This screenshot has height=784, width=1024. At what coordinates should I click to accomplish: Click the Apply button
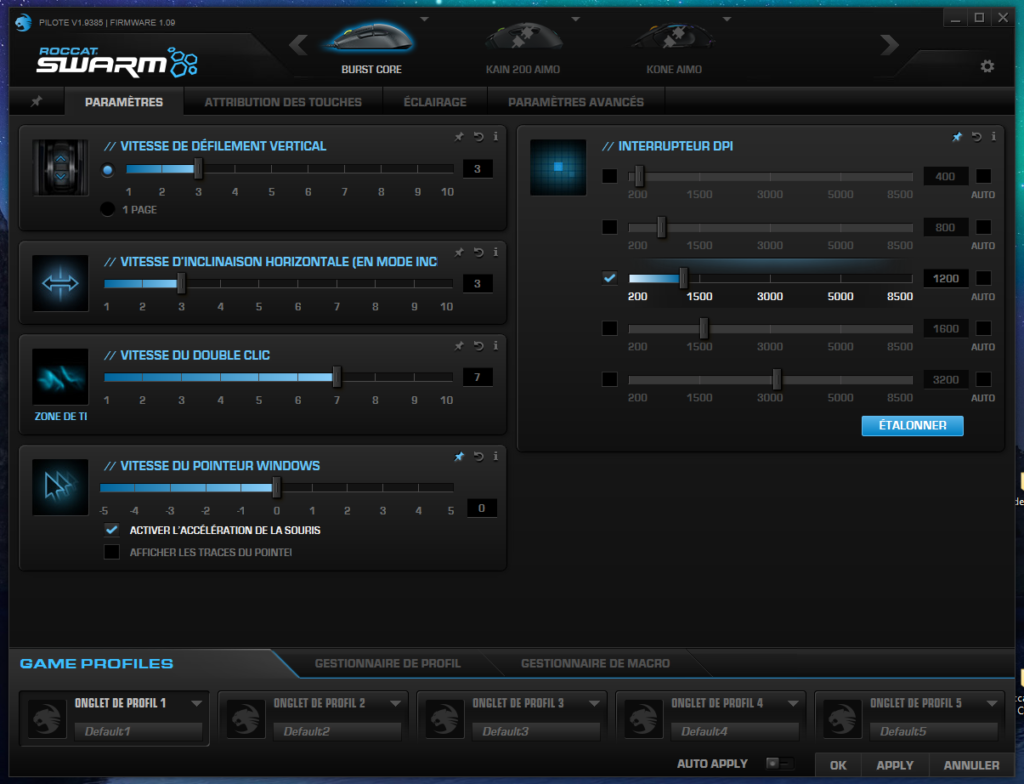click(x=895, y=765)
